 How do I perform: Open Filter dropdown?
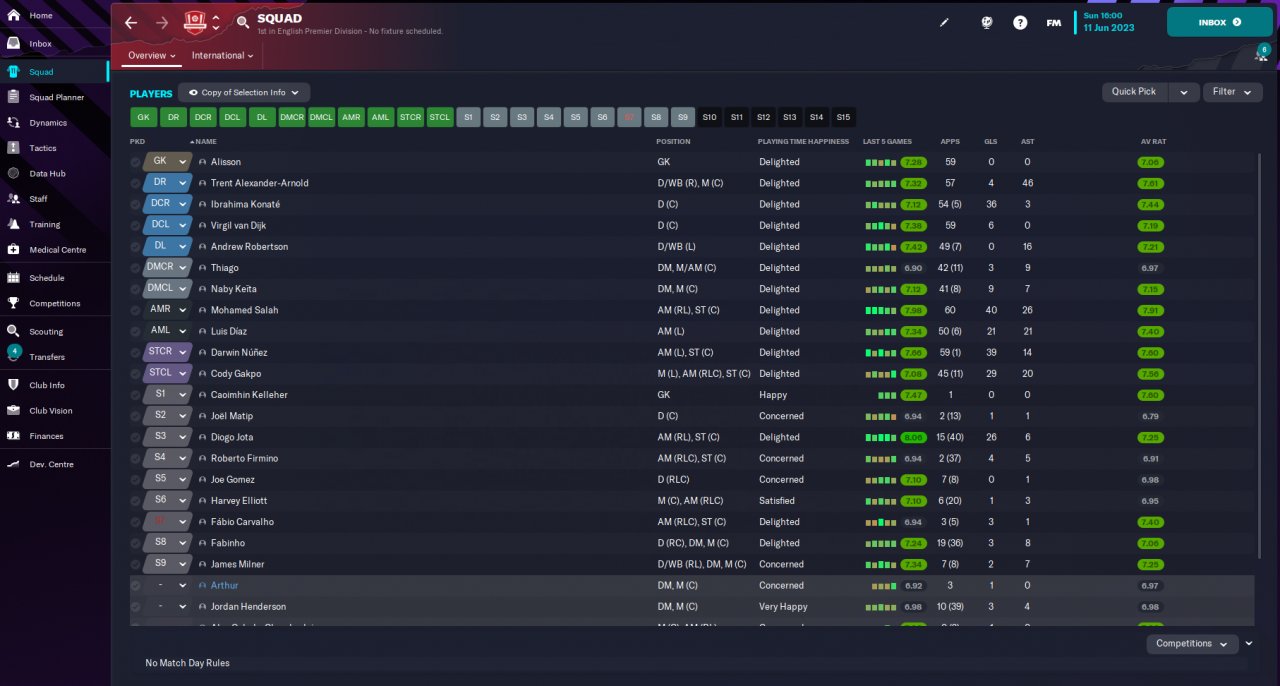pos(1232,92)
